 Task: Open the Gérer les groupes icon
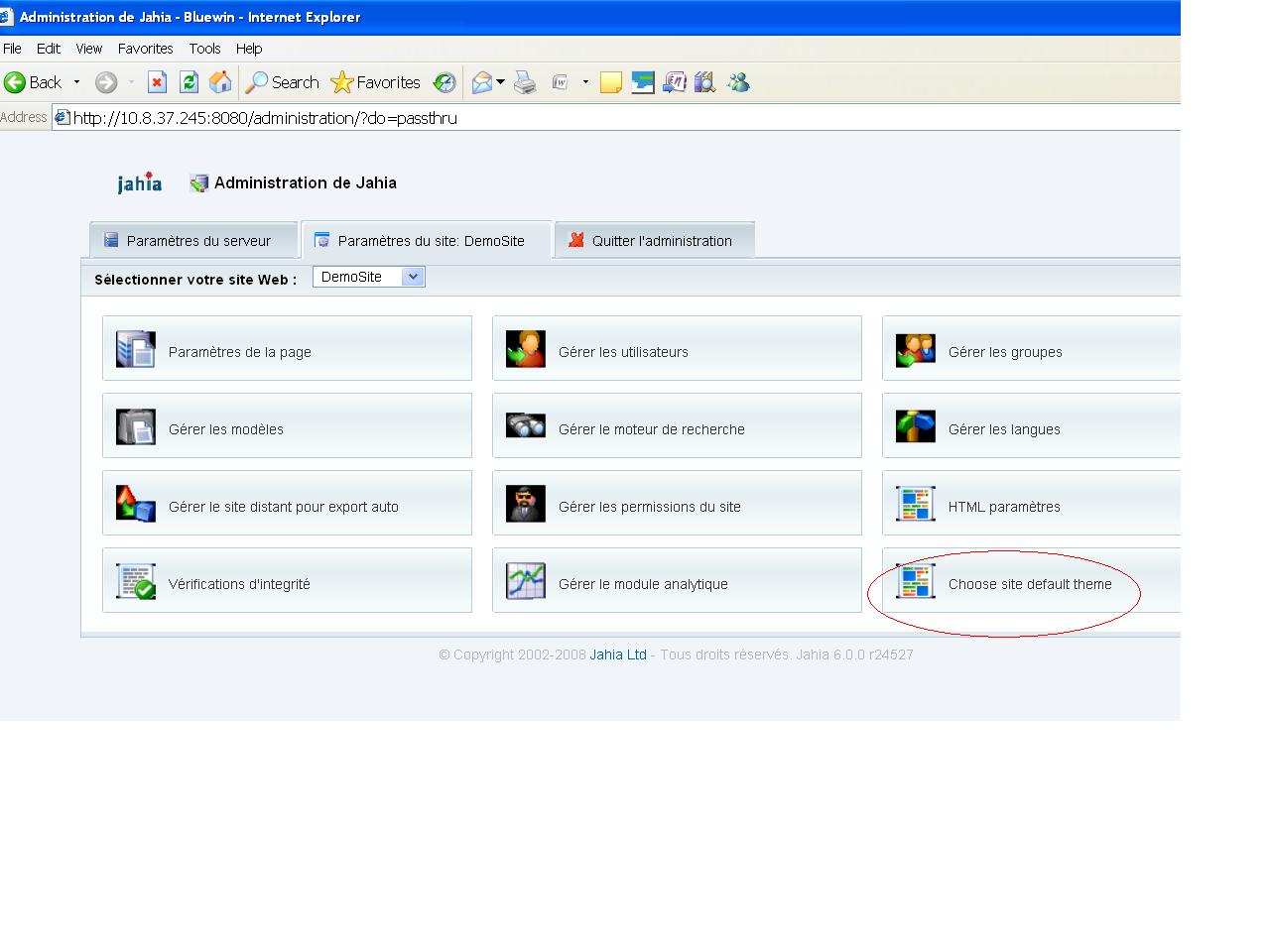pyautogui.click(x=915, y=349)
